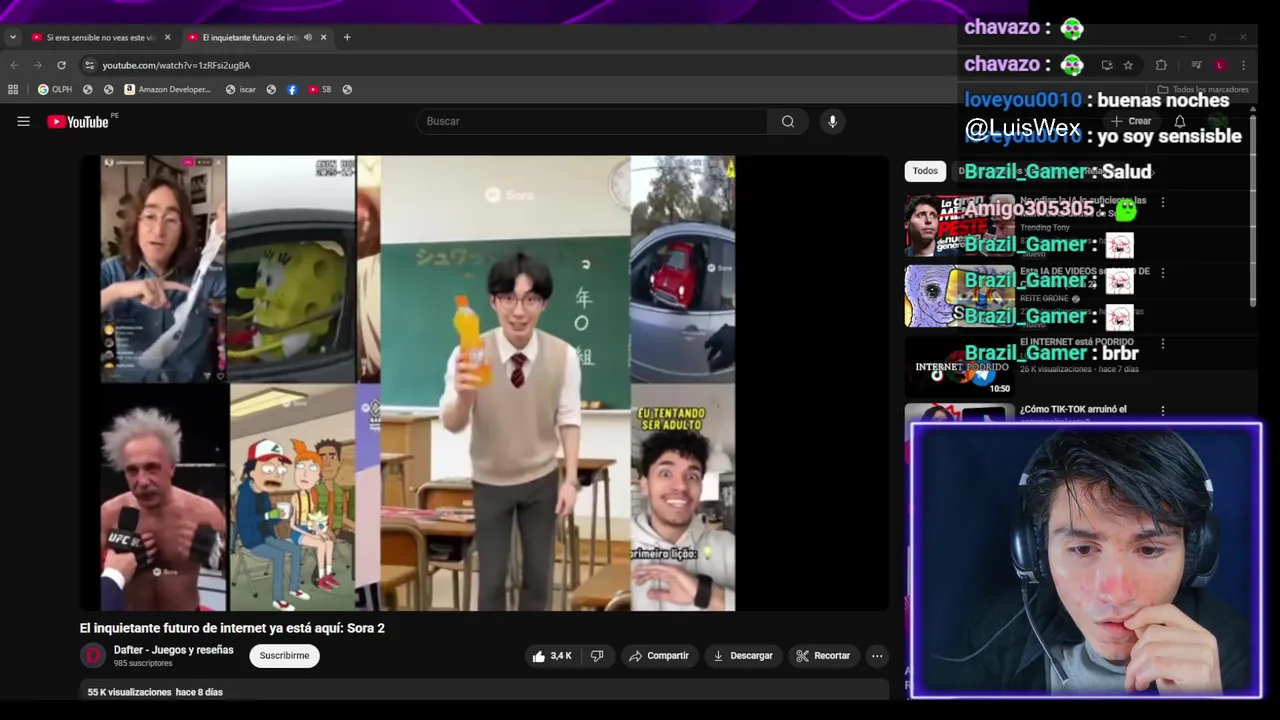Open the OLPH Google bookmark
The image size is (1280, 720).
55,89
